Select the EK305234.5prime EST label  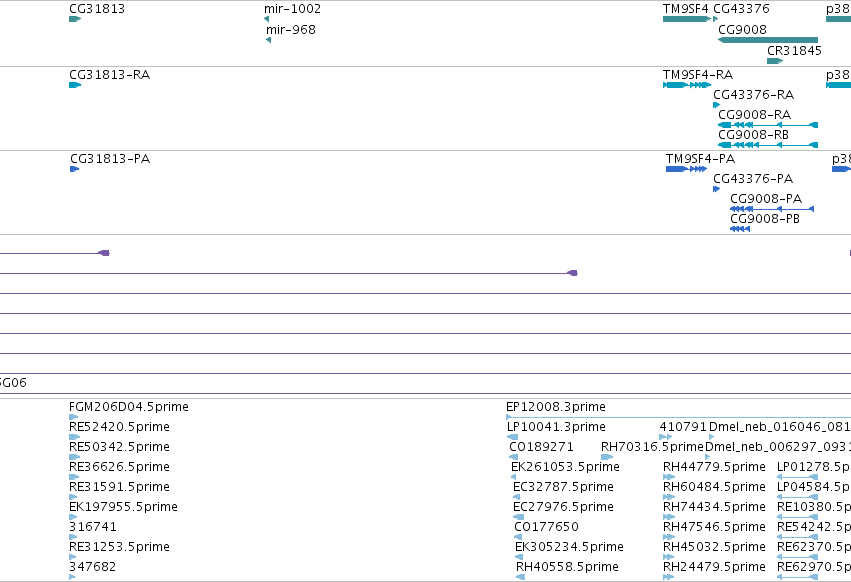point(569,547)
